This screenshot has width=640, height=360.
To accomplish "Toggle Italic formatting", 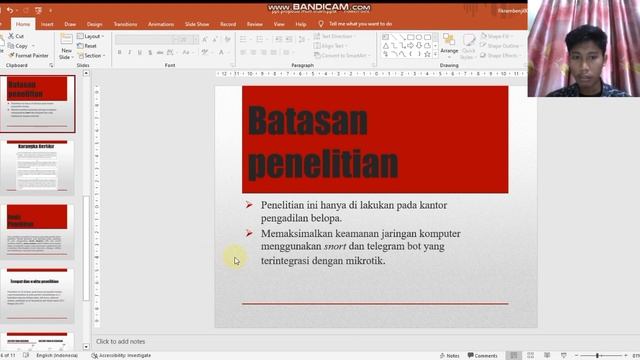I will [x=130, y=53].
